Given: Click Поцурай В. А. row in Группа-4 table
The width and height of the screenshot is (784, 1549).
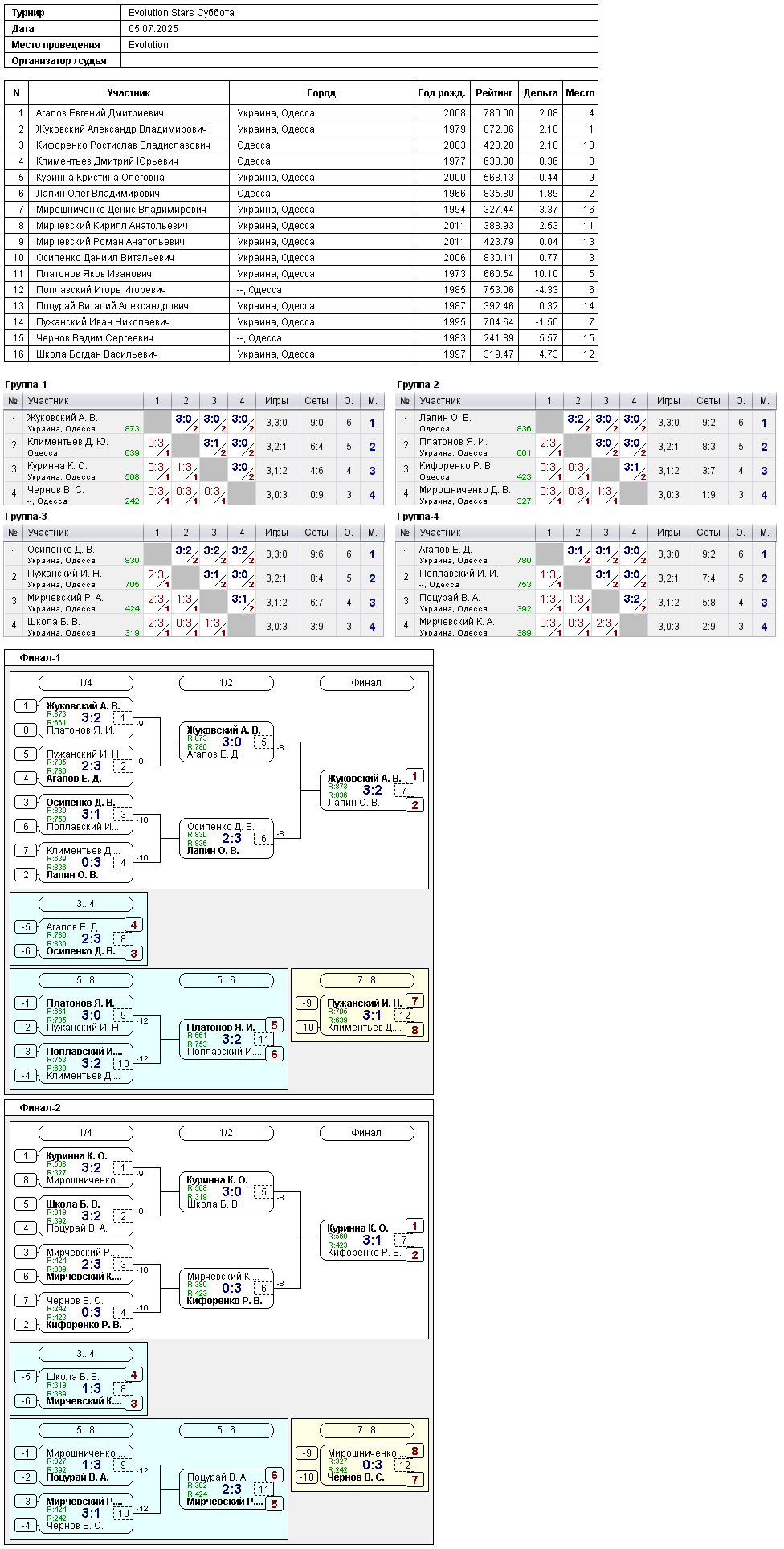Looking at the screenshot, I should click(586, 602).
